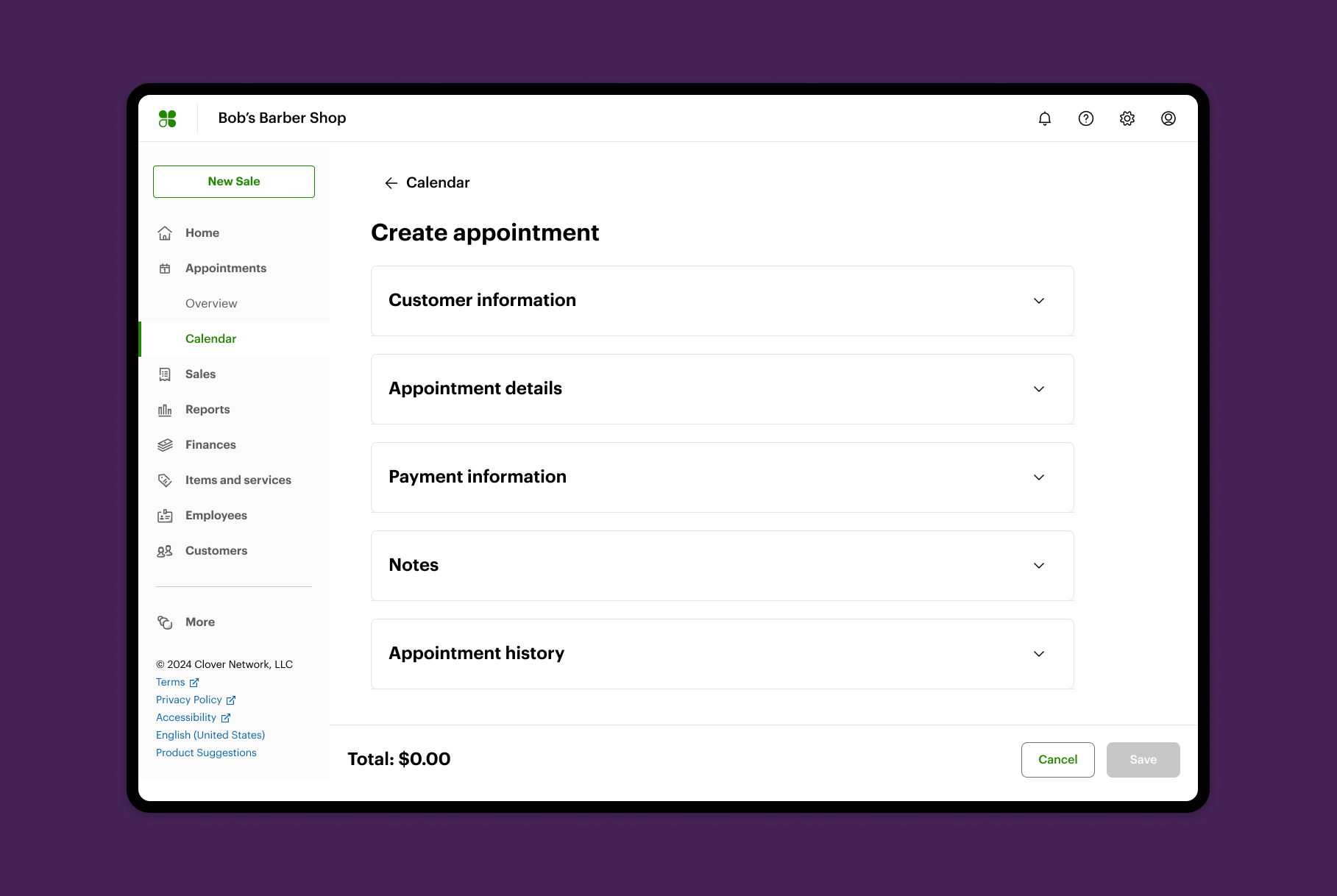This screenshot has height=896, width=1337.
Task: Expand Payment information chevron
Action: point(1039,477)
